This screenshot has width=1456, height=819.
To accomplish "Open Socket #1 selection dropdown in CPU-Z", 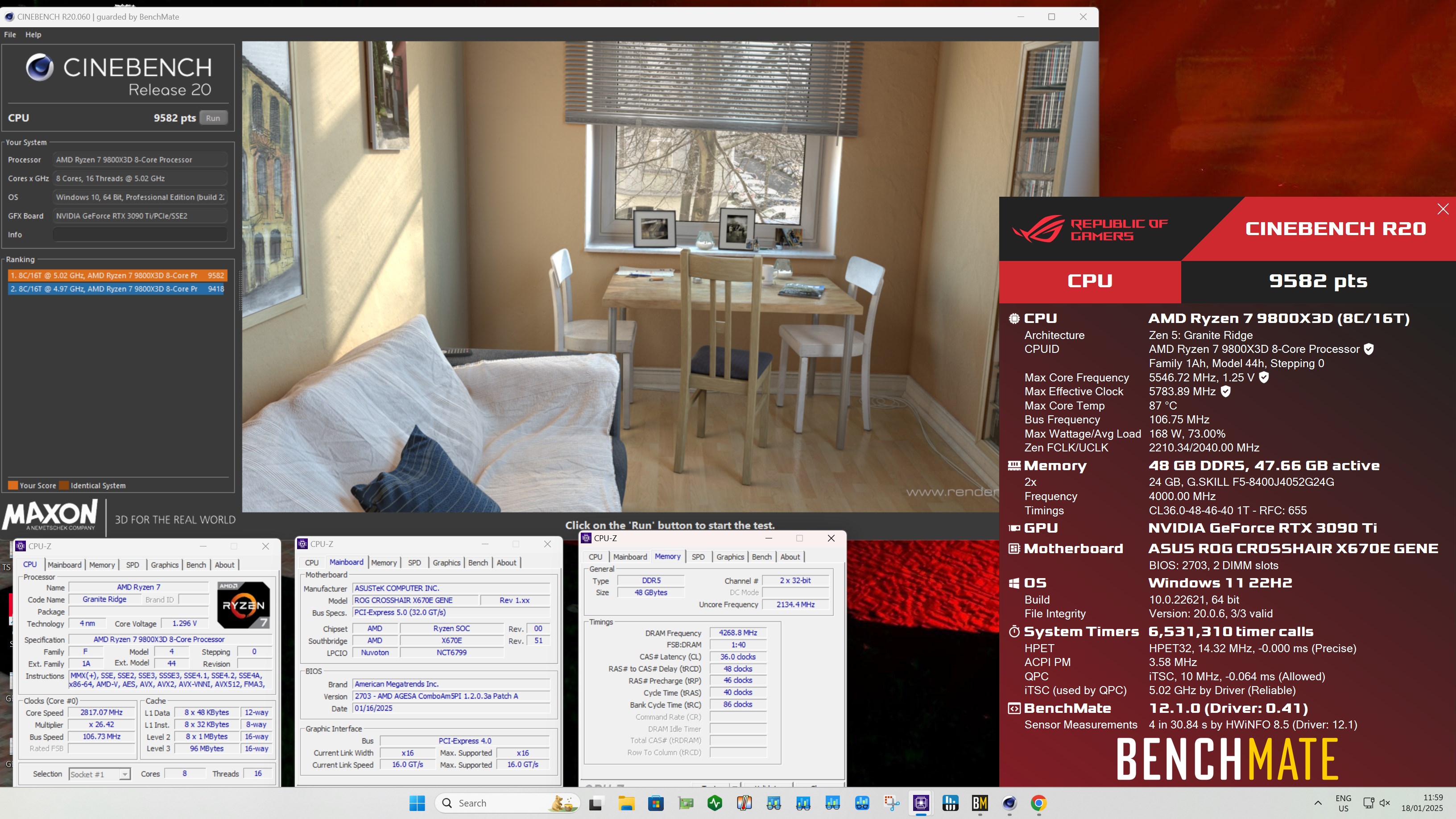I will (99, 774).
